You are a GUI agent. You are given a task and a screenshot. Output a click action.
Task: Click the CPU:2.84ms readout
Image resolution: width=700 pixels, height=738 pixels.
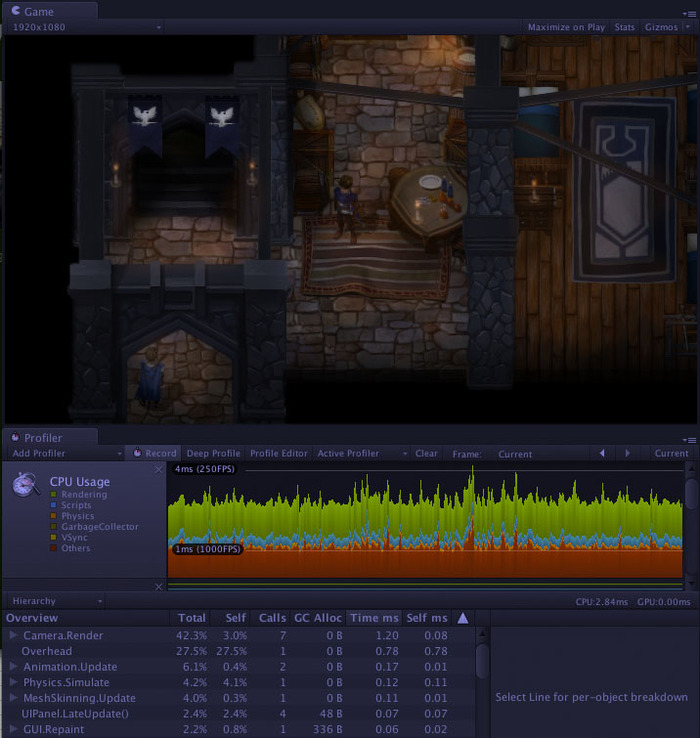tap(601, 602)
